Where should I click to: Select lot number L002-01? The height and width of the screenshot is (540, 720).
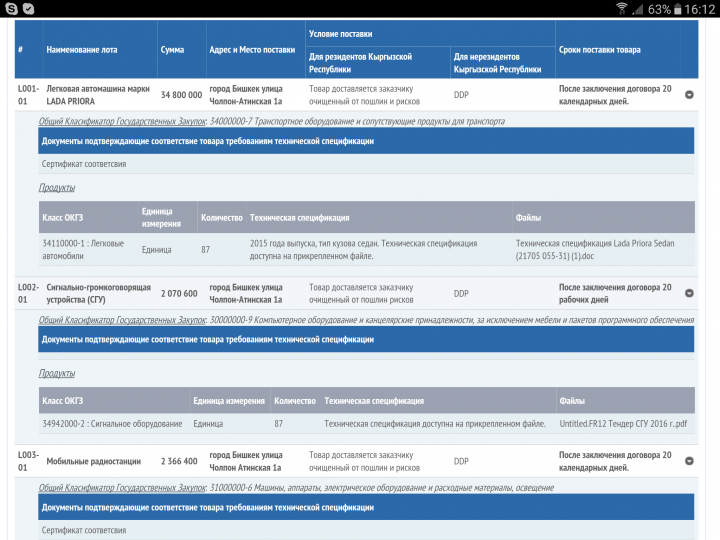[x=28, y=293]
